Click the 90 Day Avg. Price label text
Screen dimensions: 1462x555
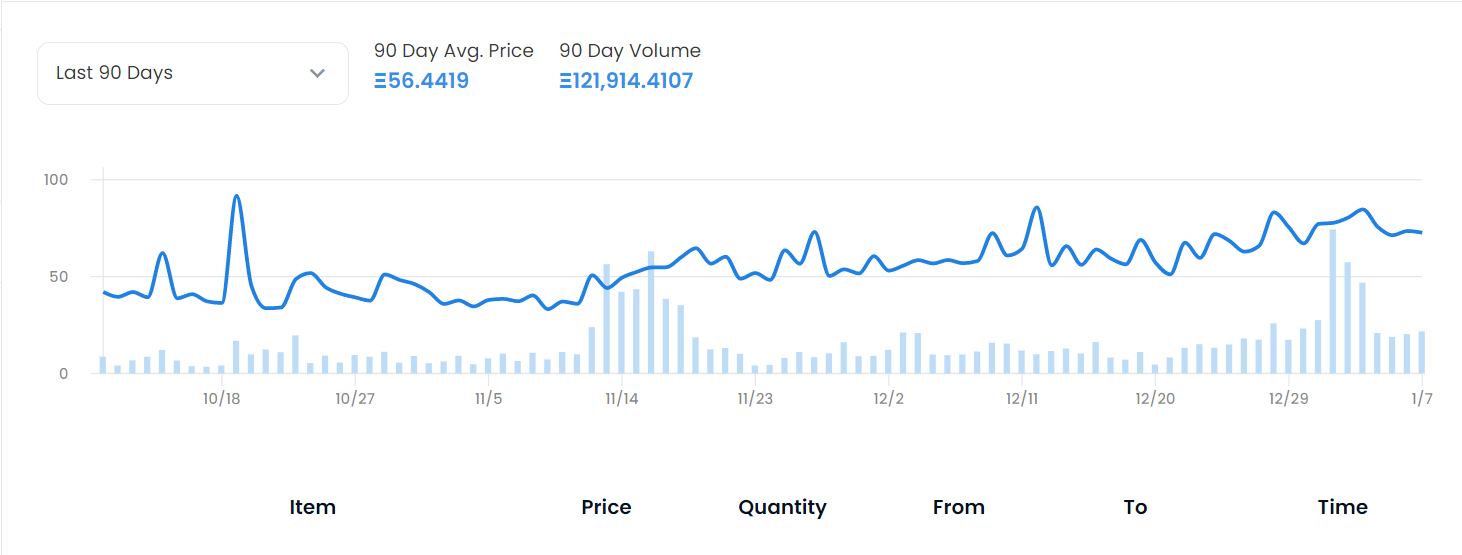point(453,51)
